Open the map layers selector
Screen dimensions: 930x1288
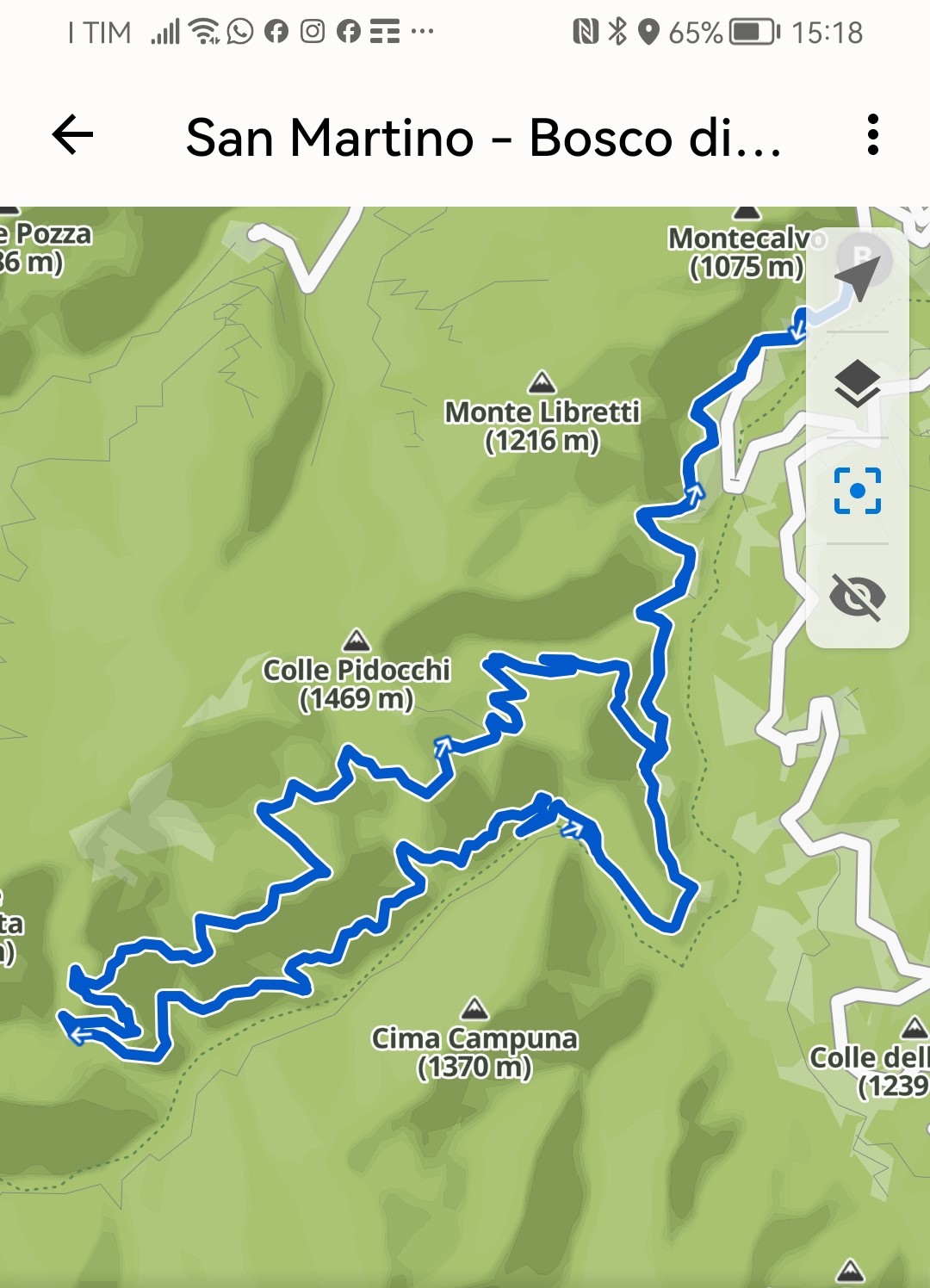point(858,384)
